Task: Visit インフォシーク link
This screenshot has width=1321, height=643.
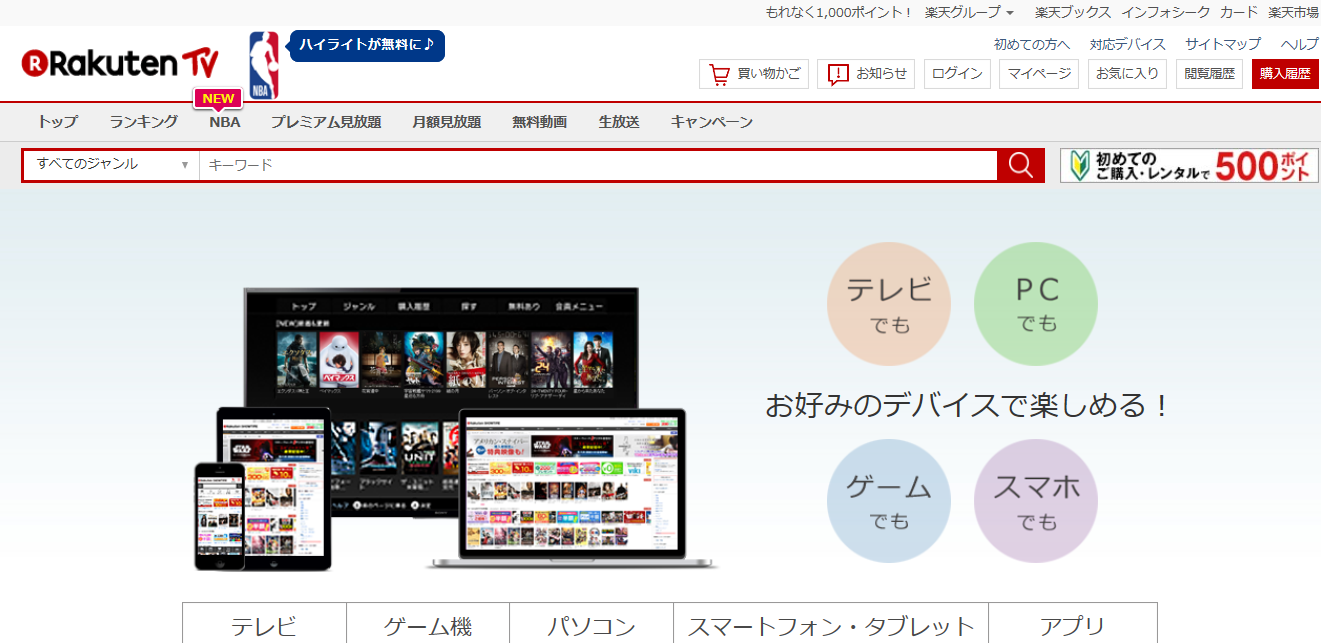Action: [1165, 12]
